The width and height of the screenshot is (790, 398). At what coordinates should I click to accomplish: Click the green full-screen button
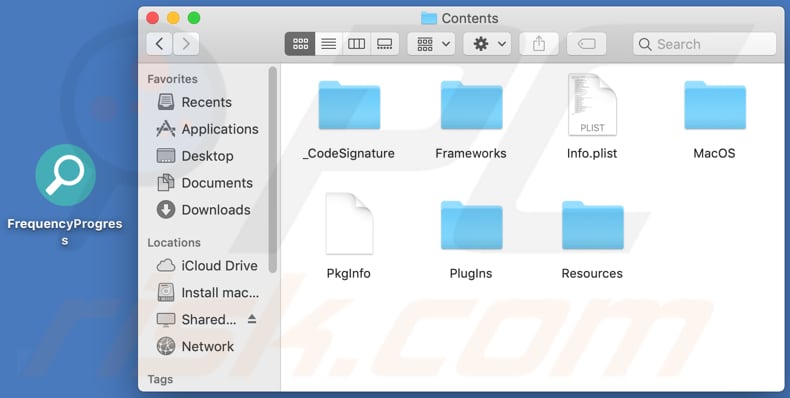[194, 18]
